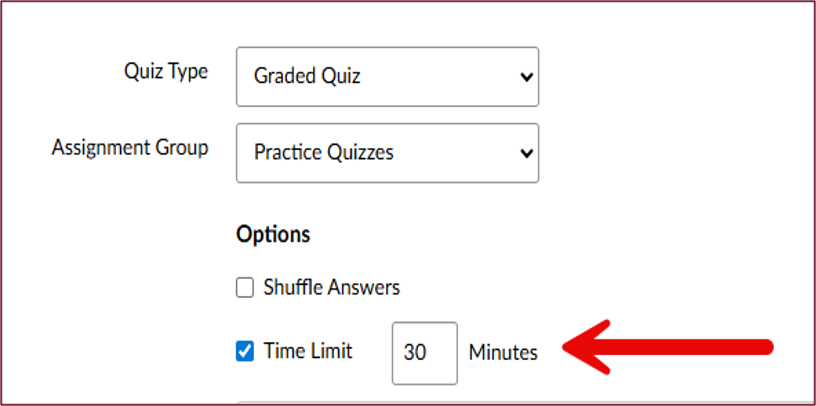Enable the Shuffle Answers checkbox

(x=245, y=288)
